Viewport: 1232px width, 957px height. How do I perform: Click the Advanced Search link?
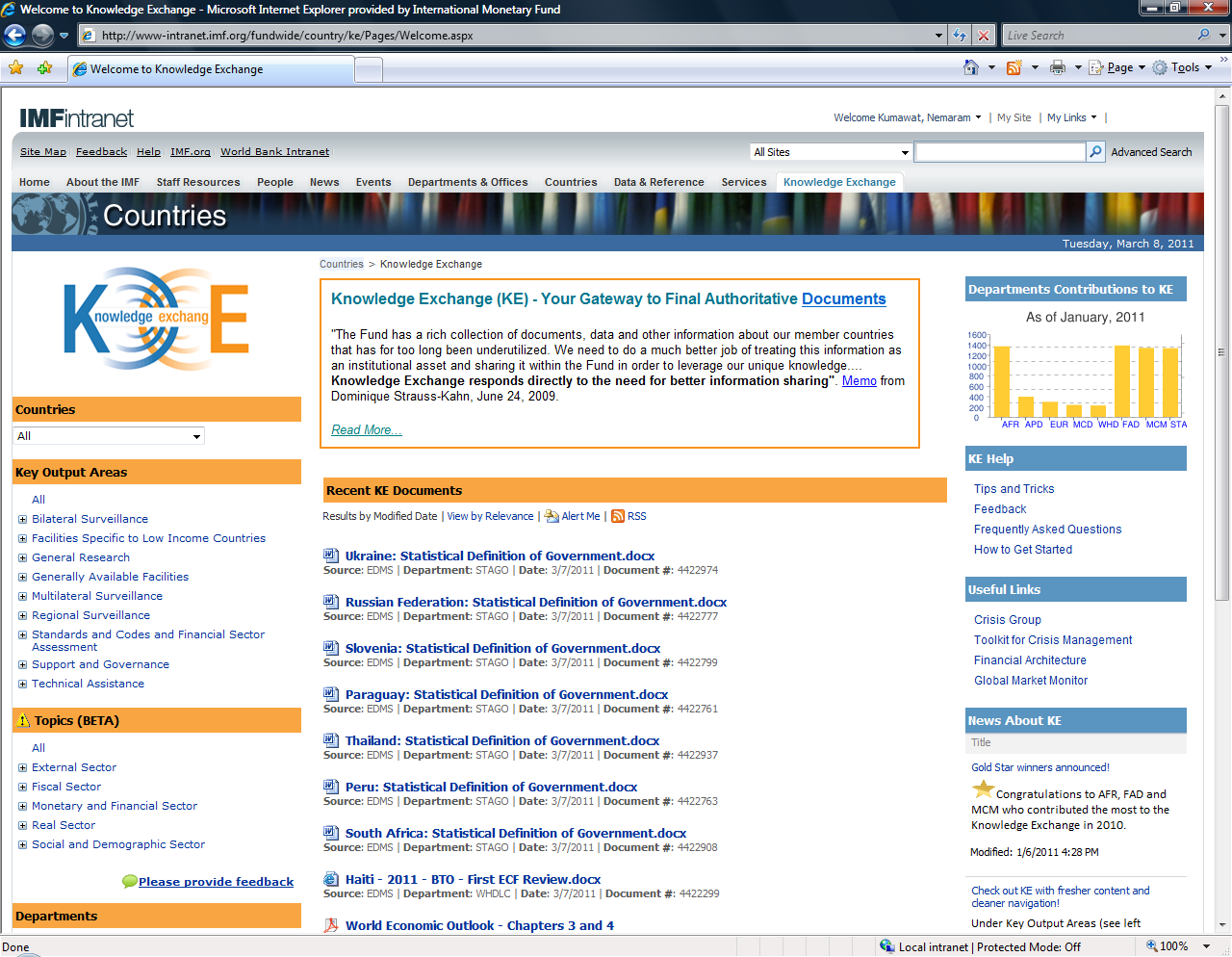click(x=1151, y=152)
